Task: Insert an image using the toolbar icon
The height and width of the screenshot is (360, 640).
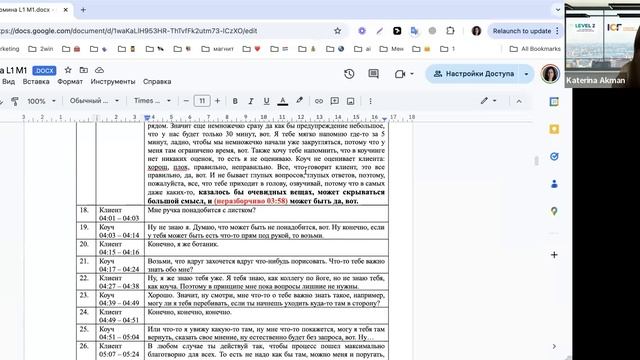Action: click(351, 101)
